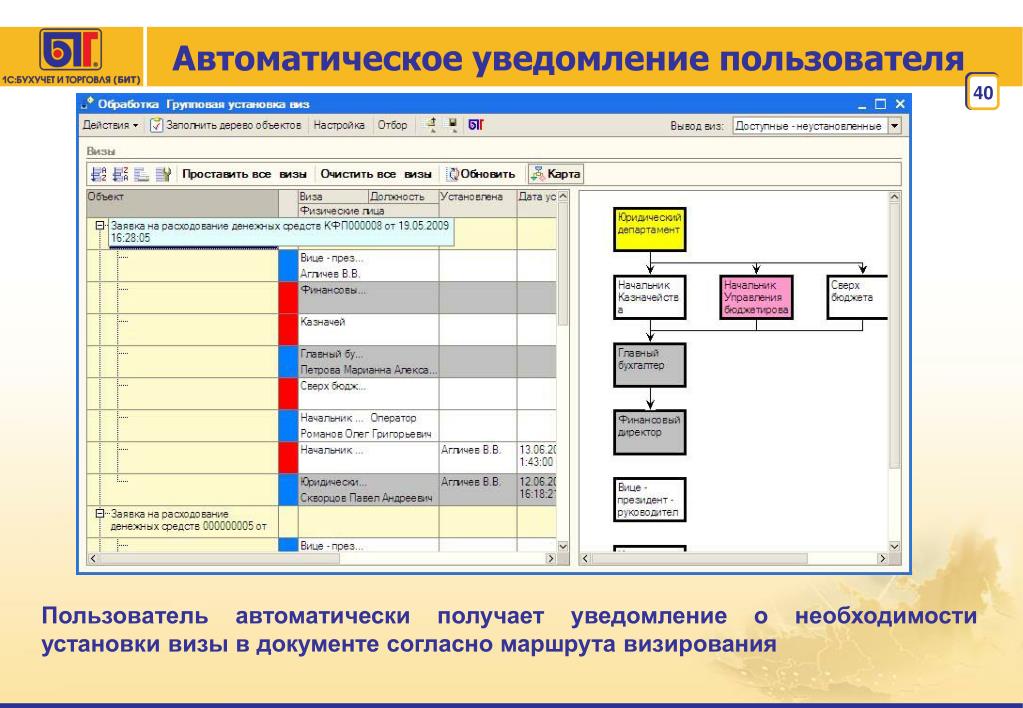Sort the visas descending Z-A

(x=121, y=174)
